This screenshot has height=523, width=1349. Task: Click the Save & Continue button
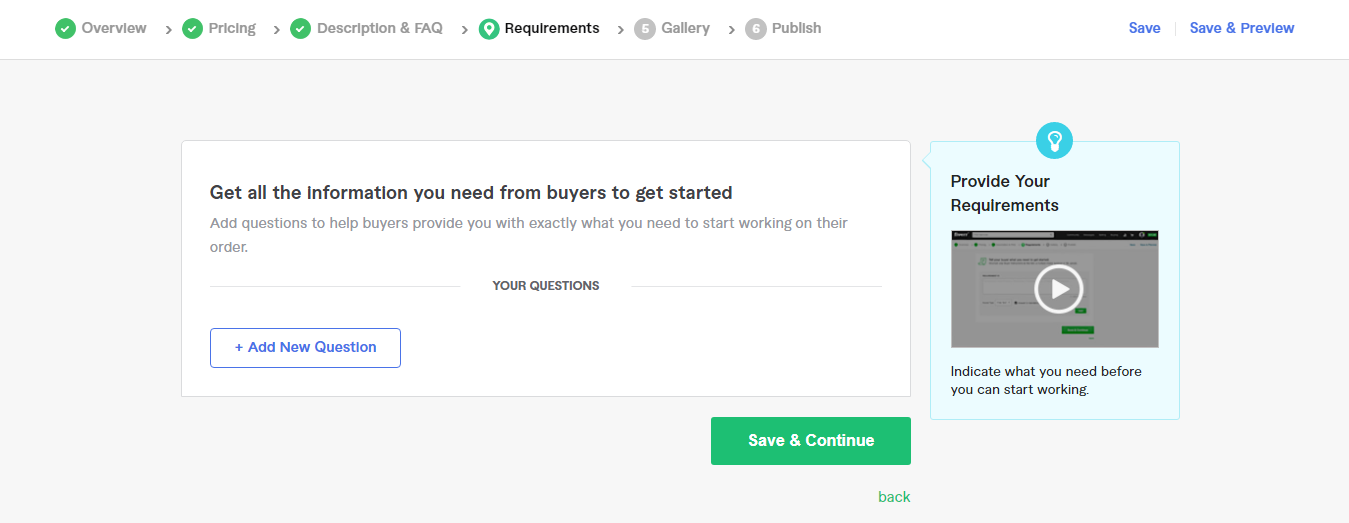click(811, 441)
